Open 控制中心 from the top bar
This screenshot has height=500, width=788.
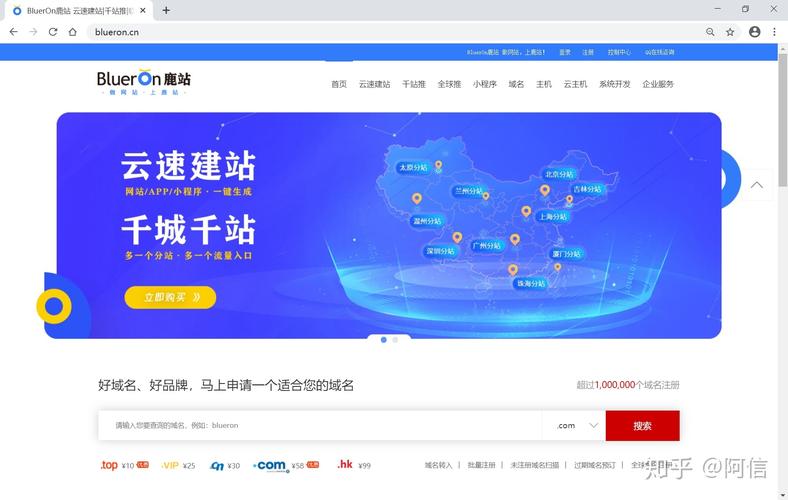tap(619, 52)
